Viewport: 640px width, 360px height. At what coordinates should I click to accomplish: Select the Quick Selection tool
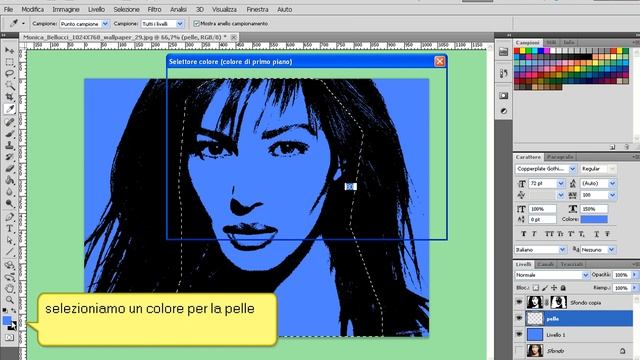(x=9, y=85)
